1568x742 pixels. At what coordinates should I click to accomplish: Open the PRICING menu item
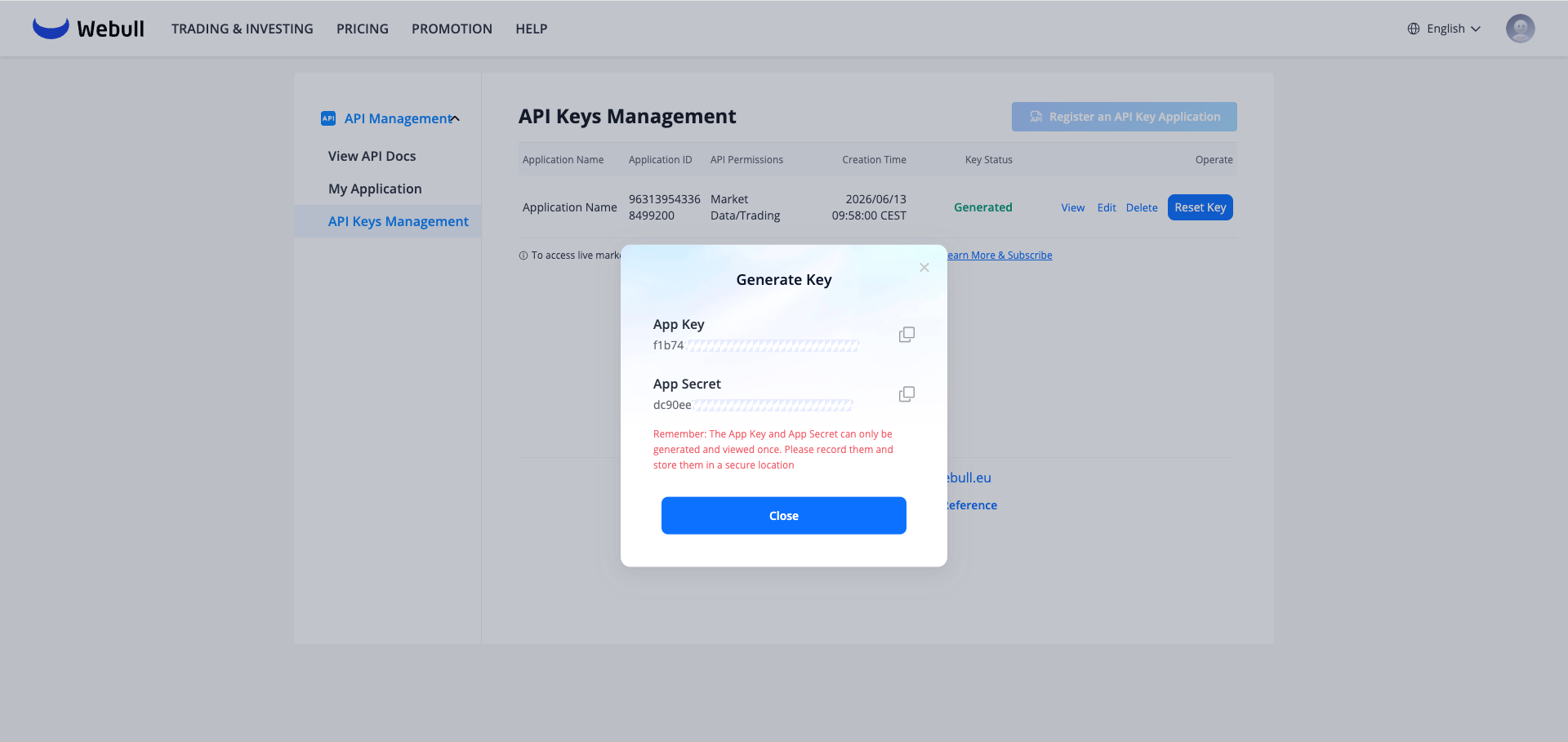(363, 29)
